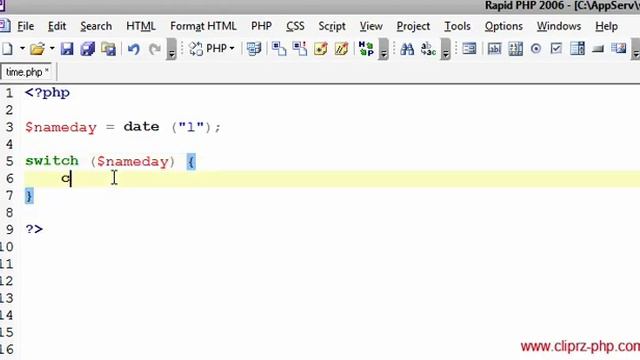Open the CSS menu

tap(295, 26)
